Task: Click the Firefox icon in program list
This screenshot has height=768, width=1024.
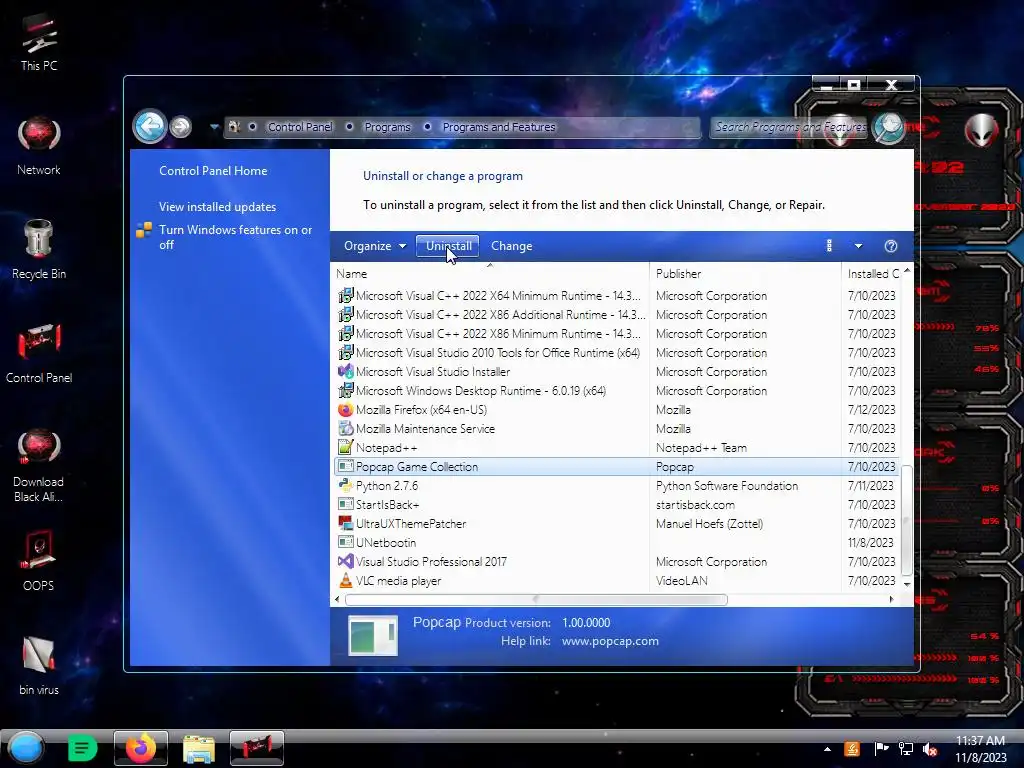Action: click(x=345, y=409)
